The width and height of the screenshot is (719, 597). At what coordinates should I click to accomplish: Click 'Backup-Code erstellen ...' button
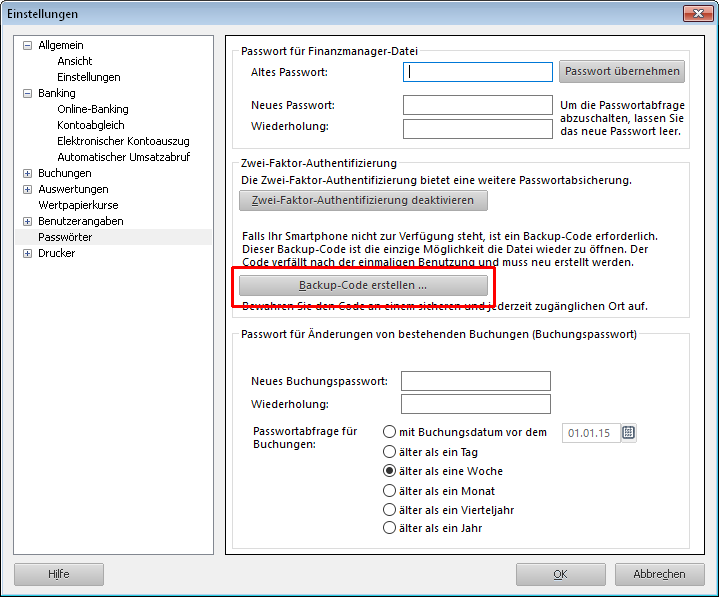point(363,286)
